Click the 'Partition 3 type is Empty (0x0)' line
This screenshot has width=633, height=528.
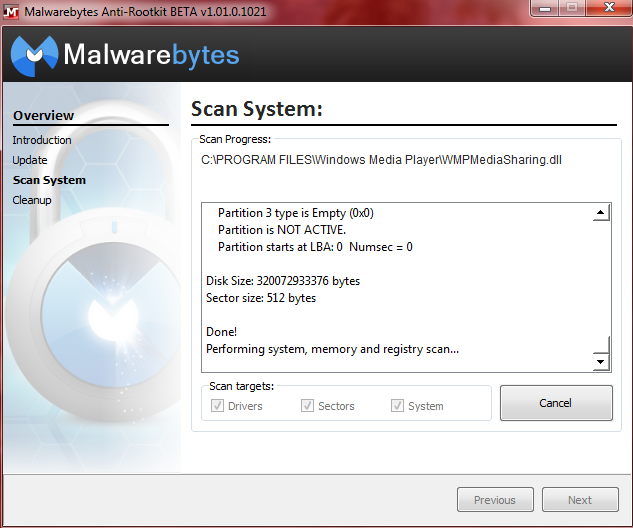[x=296, y=213]
